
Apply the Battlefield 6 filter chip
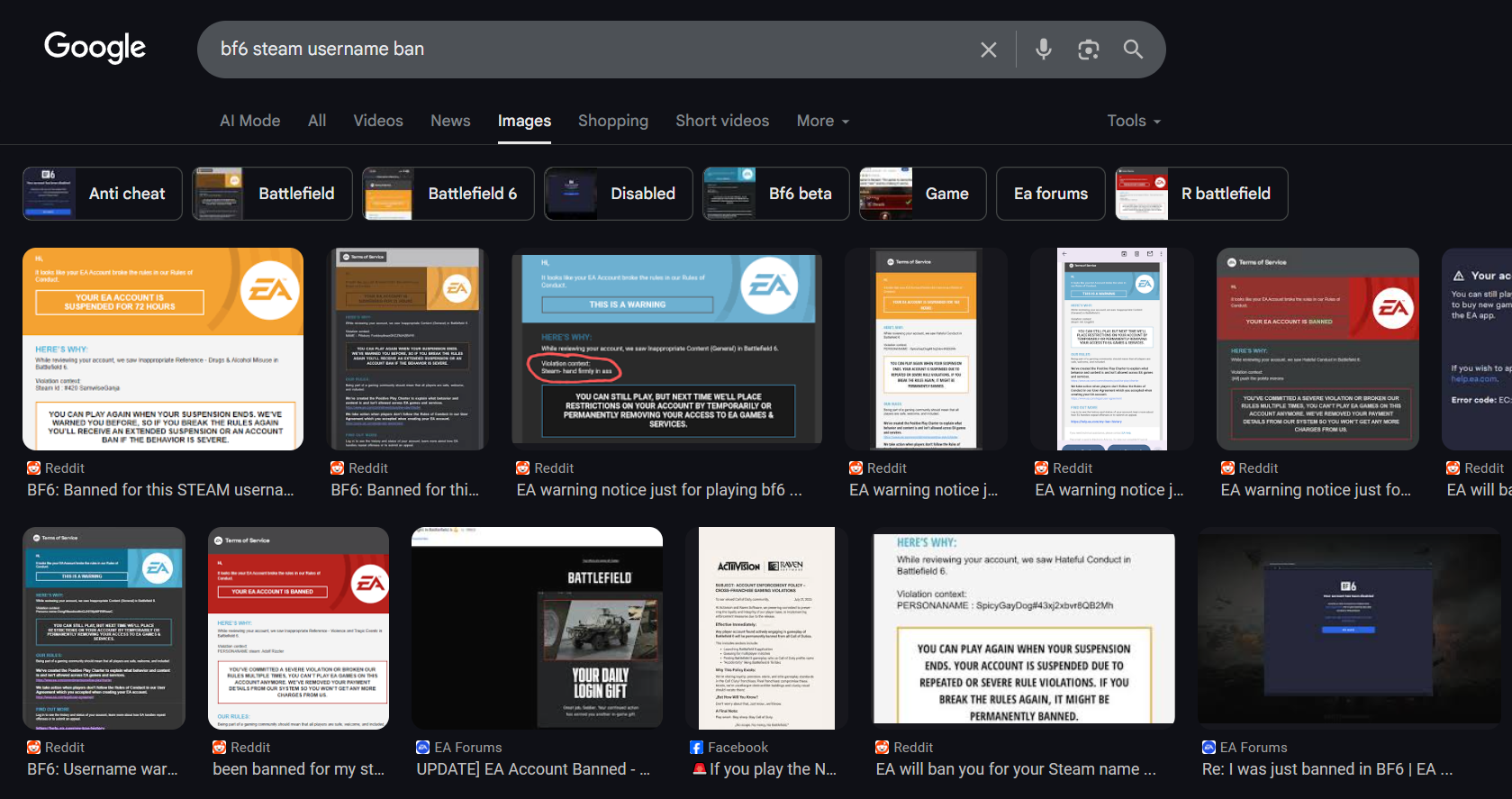point(448,194)
